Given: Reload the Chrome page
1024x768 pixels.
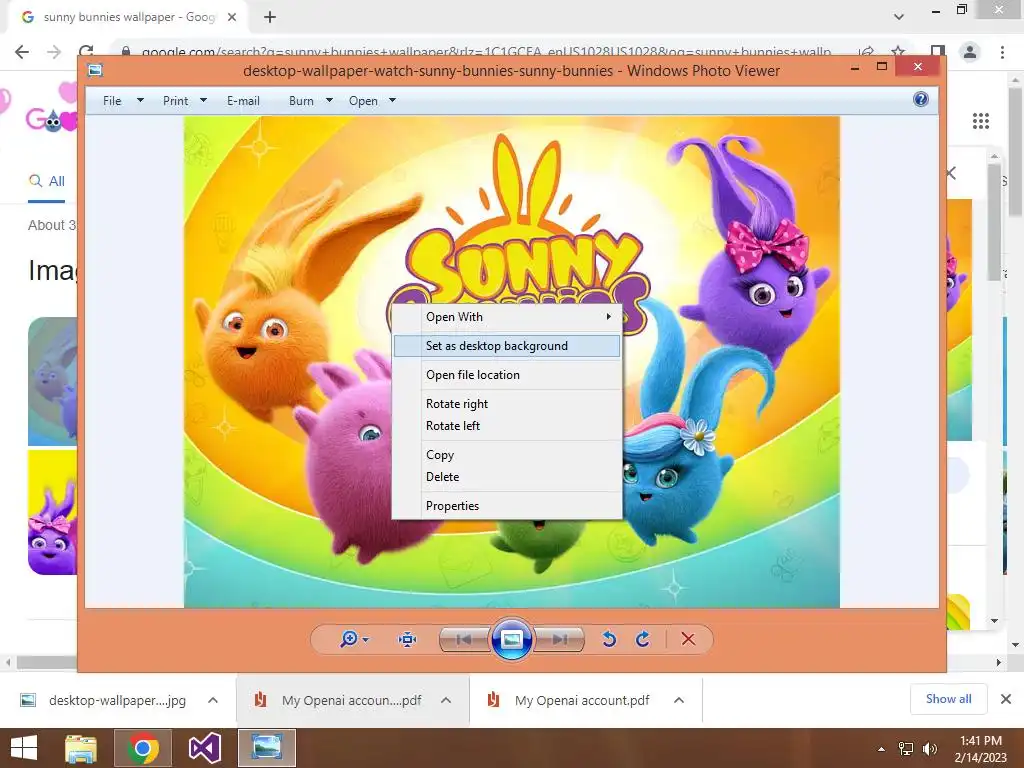Looking at the screenshot, I should click(86, 52).
